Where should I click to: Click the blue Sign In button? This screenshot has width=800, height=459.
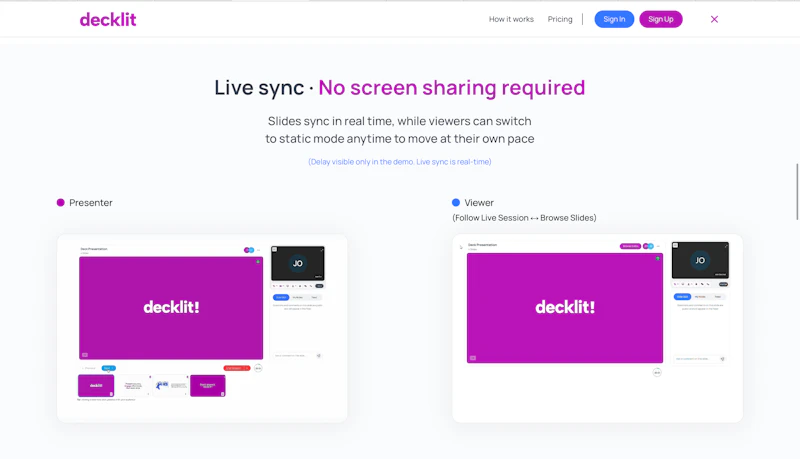(x=614, y=19)
